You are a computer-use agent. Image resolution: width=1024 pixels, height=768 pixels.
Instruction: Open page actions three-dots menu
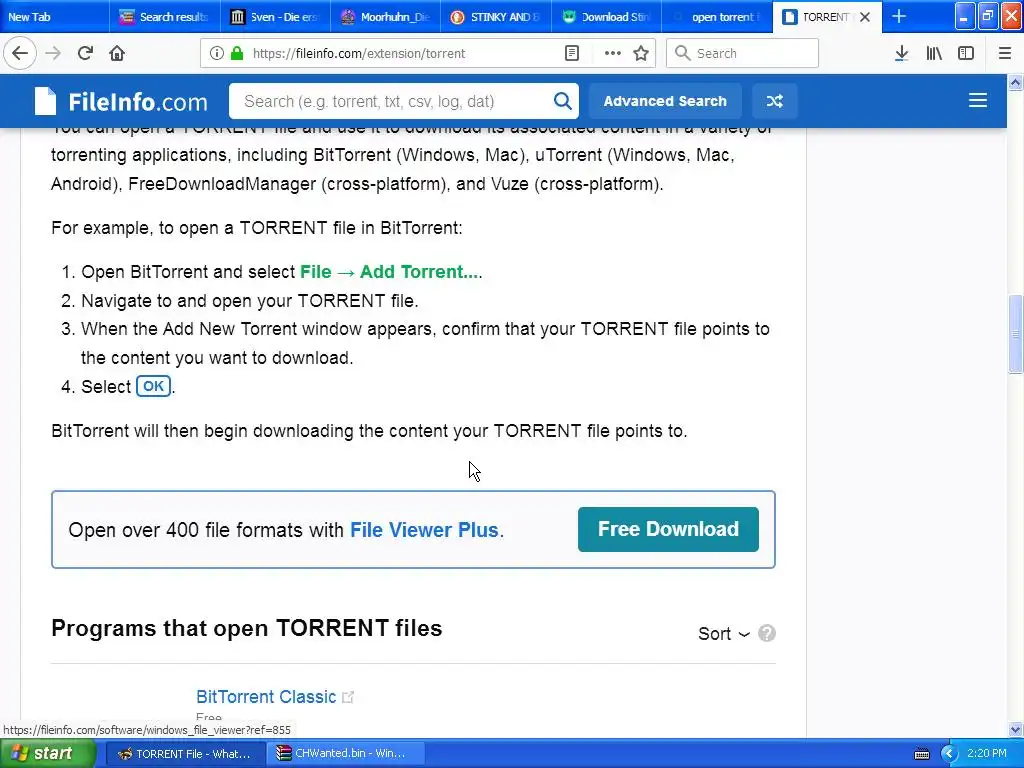pyautogui.click(x=613, y=54)
